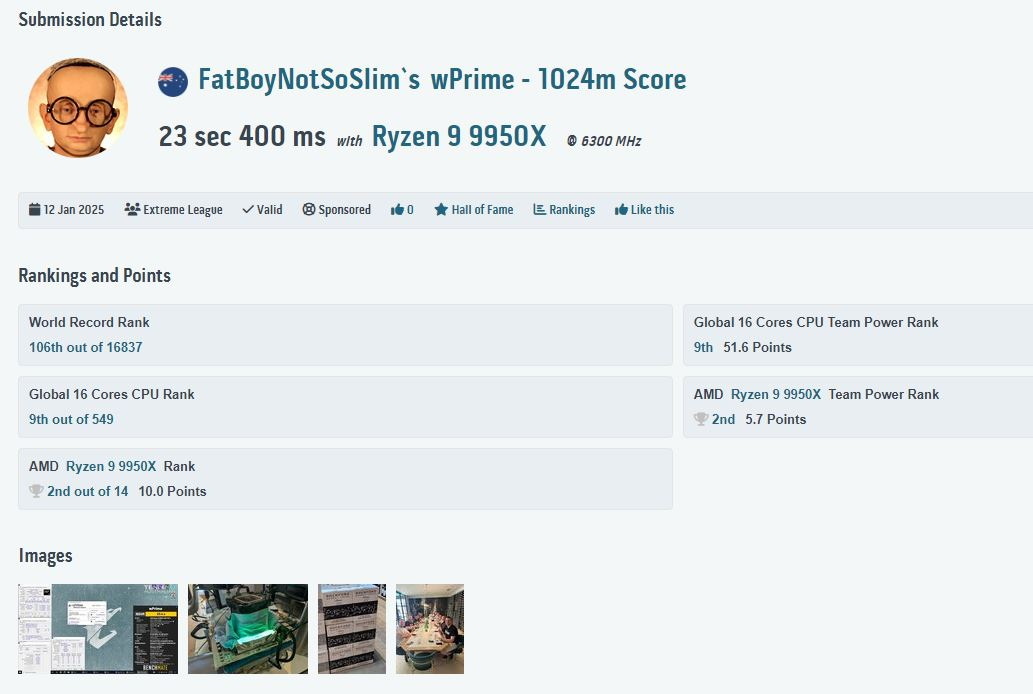This screenshot has width=1033, height=694.
Task: Click Global 16 Cores CPU Team Power Rank label
Action: point(816,322)
